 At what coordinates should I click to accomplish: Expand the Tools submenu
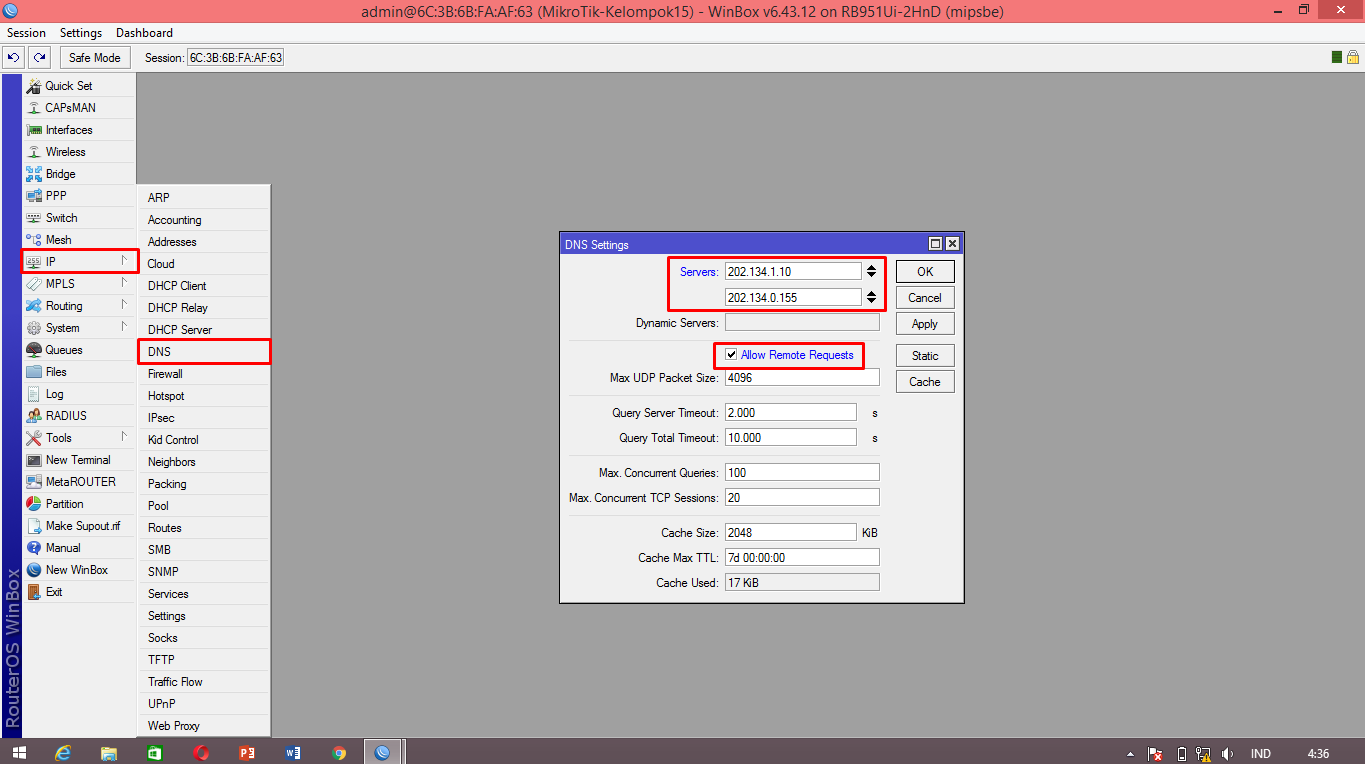pyautogui.click(x=79, y=438)
